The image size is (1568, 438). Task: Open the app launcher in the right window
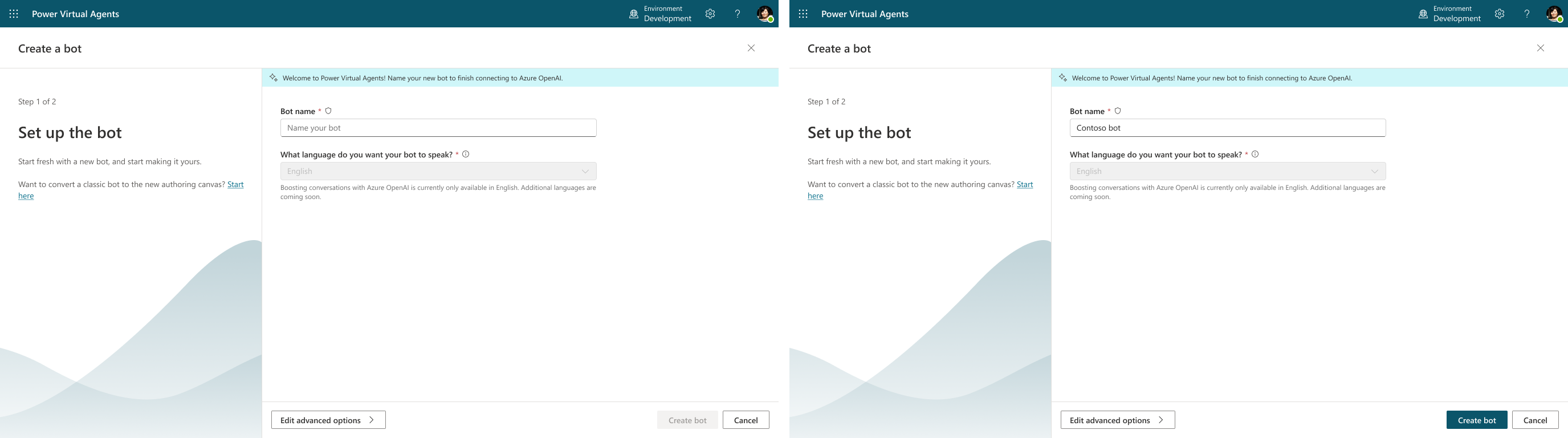[x=803, y=14]
